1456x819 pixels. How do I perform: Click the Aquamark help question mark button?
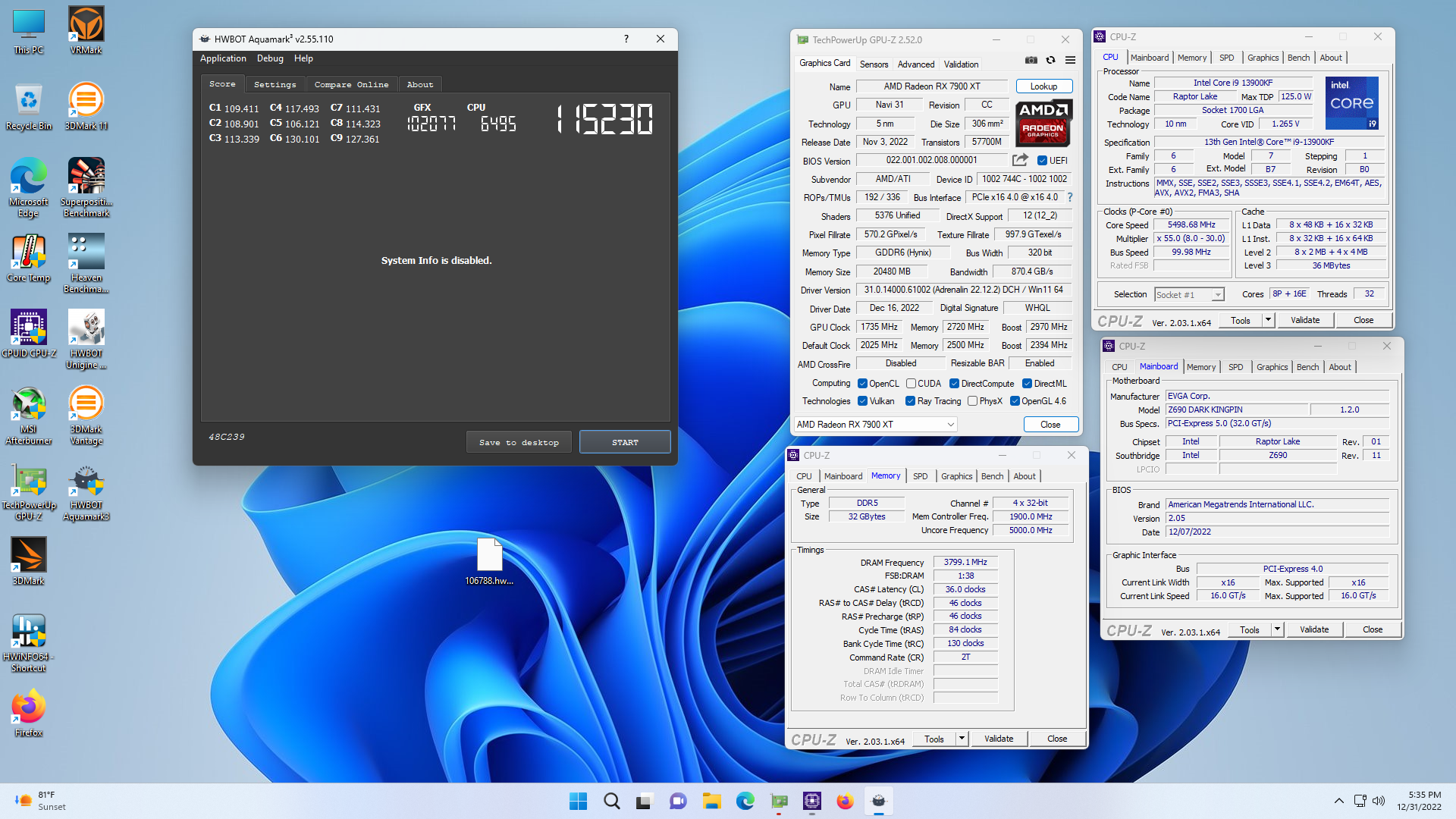(626, 39)
